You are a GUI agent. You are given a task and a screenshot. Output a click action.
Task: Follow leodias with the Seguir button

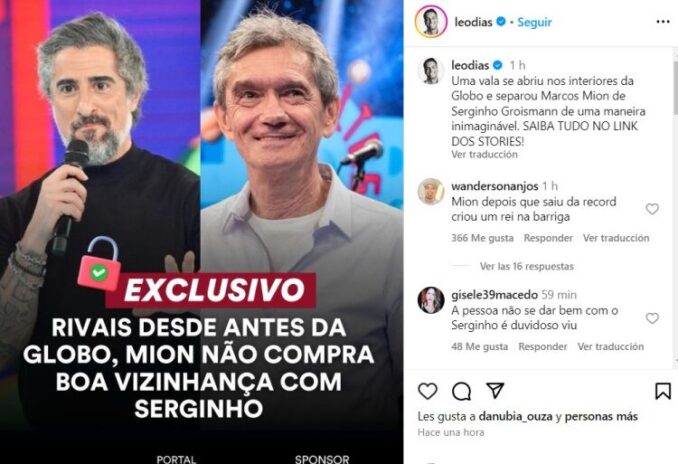point(534,22)
